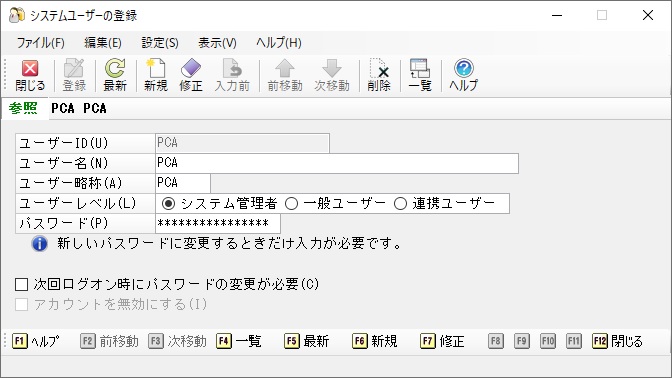This screenshot has width=672, height=378.
Task: Click the 最新 refresh toolbar icon
Action: click(115, 69)
